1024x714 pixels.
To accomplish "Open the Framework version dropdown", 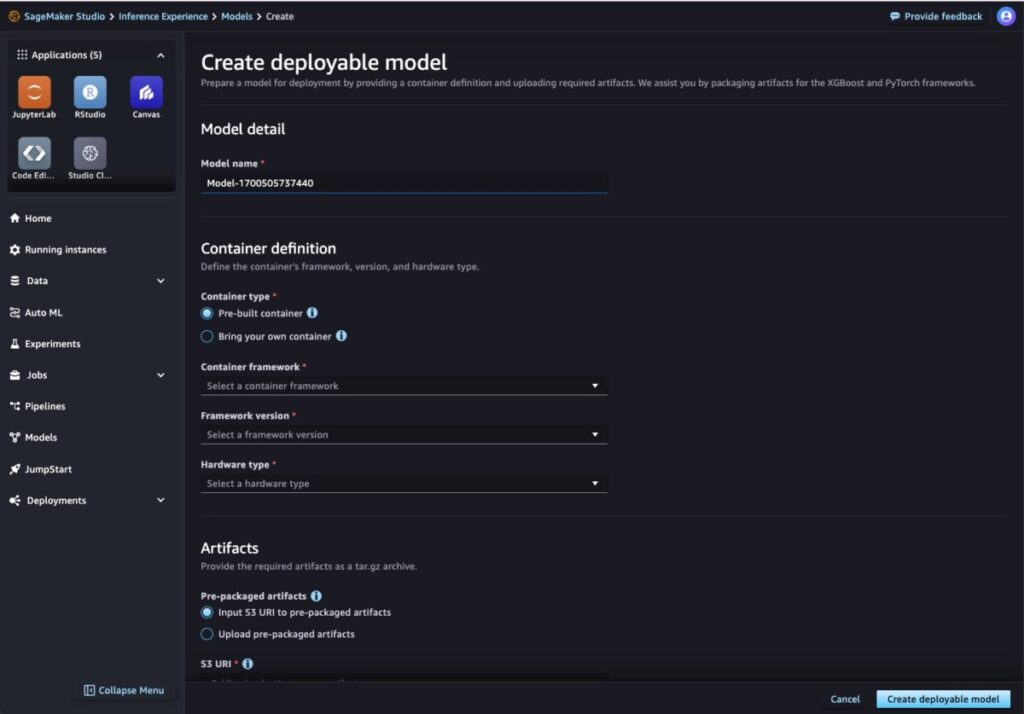I will coord(404,434).
